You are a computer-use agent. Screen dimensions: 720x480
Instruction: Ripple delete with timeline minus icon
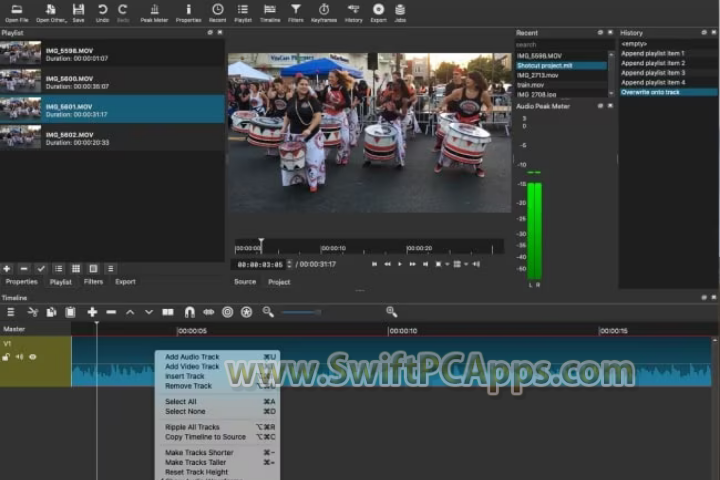pyautogui.click(x=111, y=312)
